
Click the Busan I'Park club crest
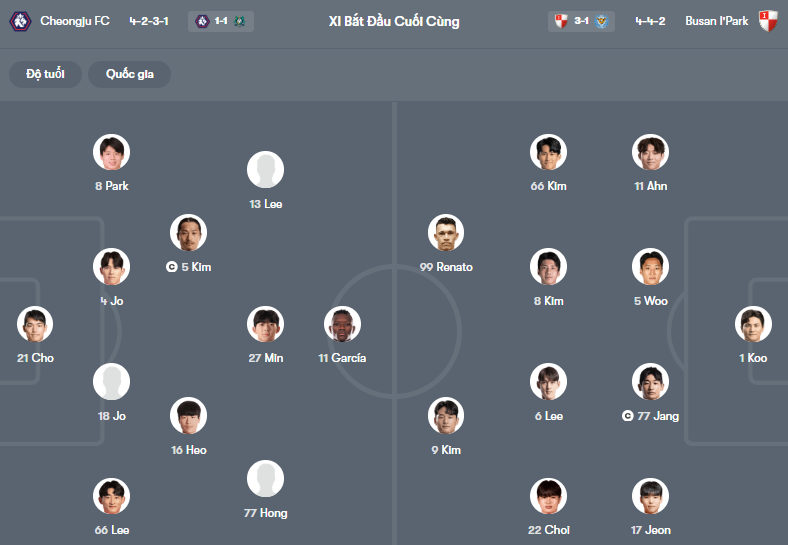[768, 20]
